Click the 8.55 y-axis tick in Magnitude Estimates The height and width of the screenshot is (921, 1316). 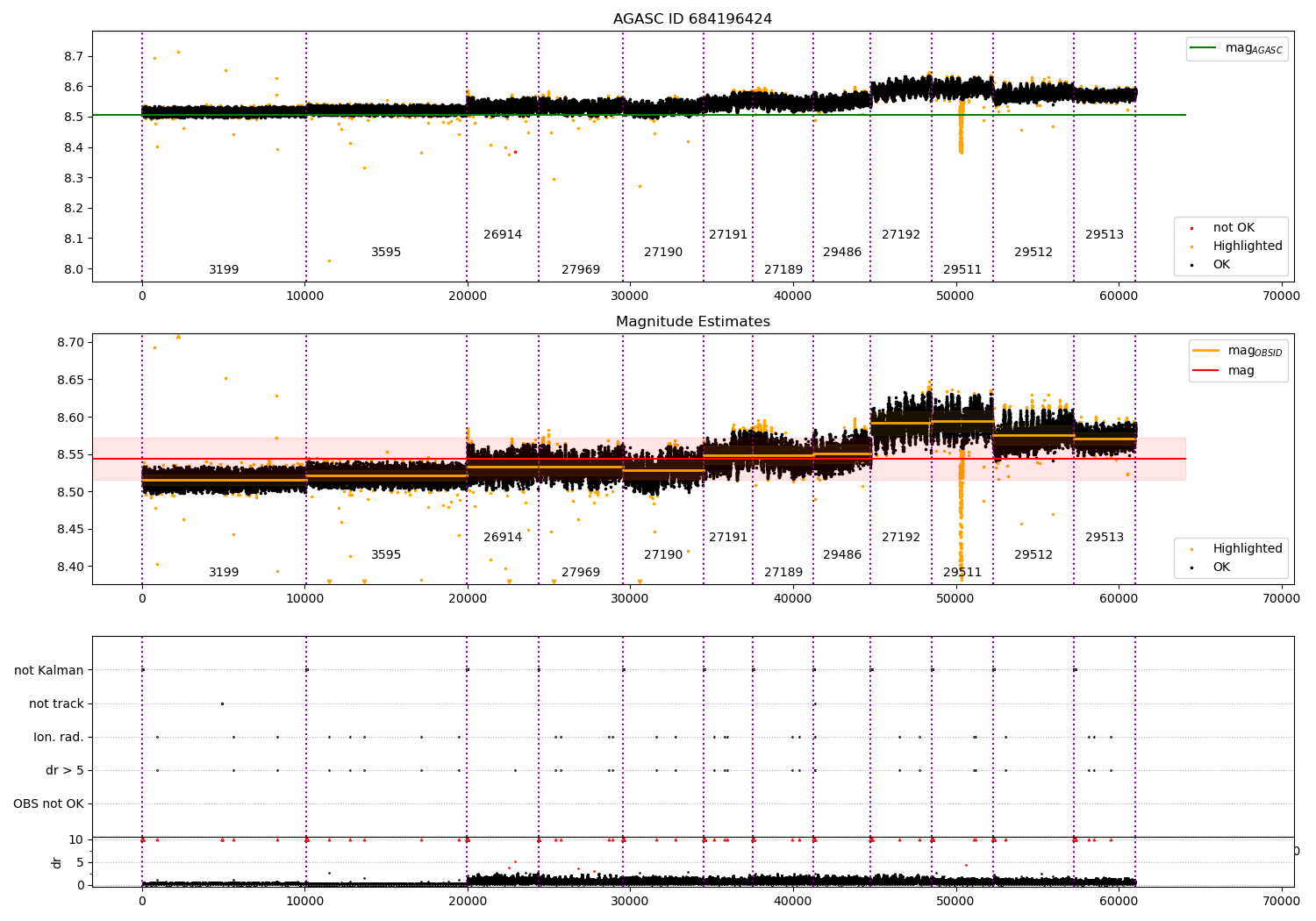point(70,454)
